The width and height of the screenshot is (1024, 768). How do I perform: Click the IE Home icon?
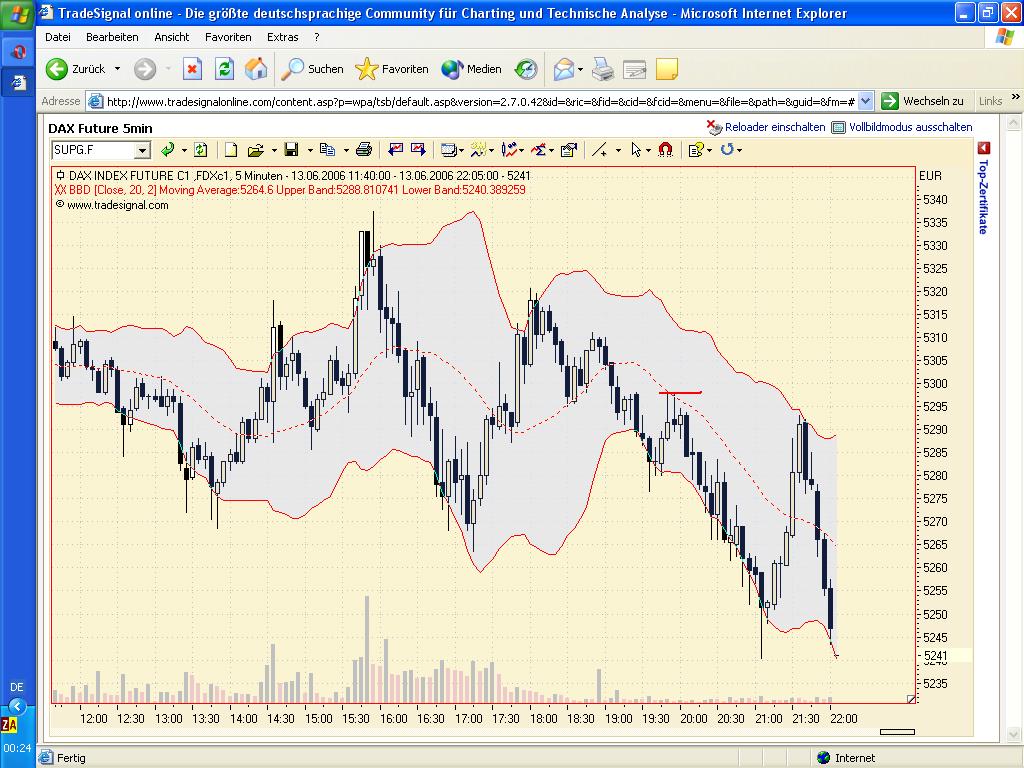[x=256, y=69]
